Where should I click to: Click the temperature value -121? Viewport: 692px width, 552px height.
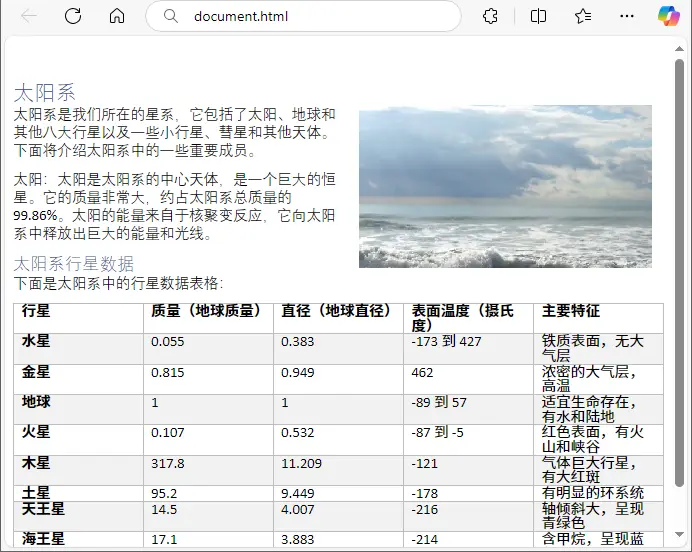coord(425,464)
